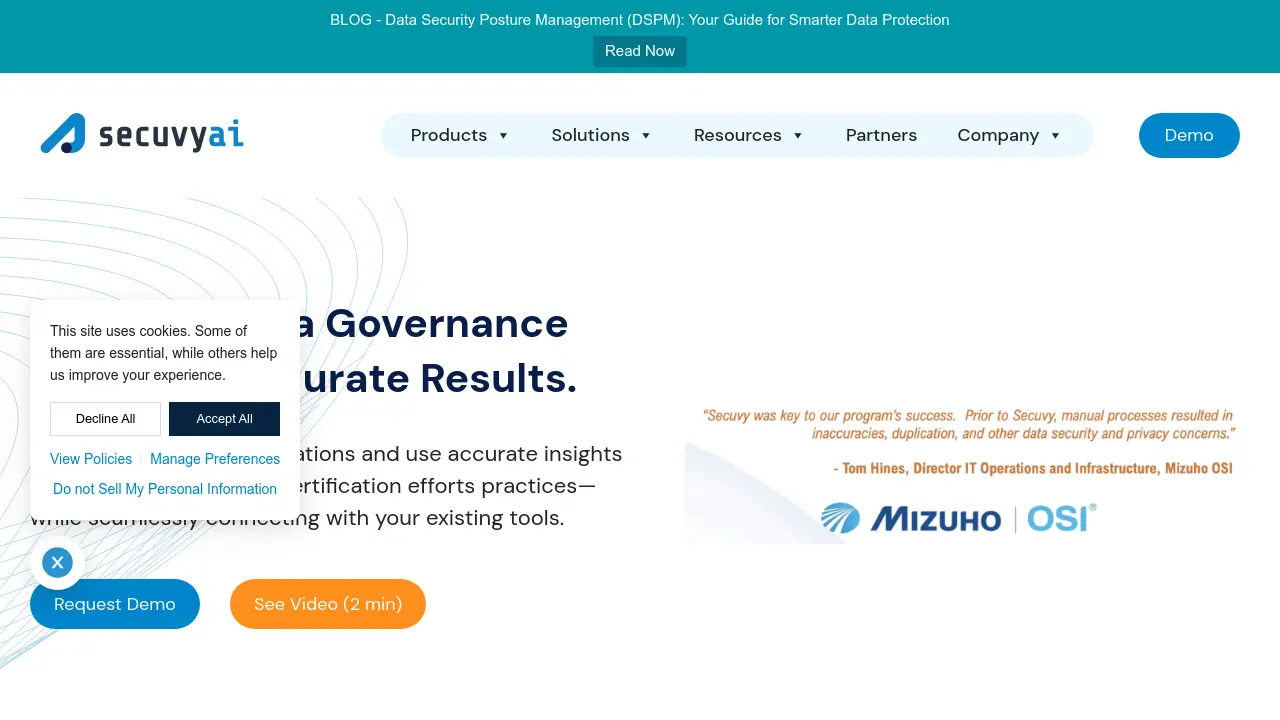Screen dimensions: 1280x720
Task: Close the cookie widget with X icon
Action: click(57, 562)
